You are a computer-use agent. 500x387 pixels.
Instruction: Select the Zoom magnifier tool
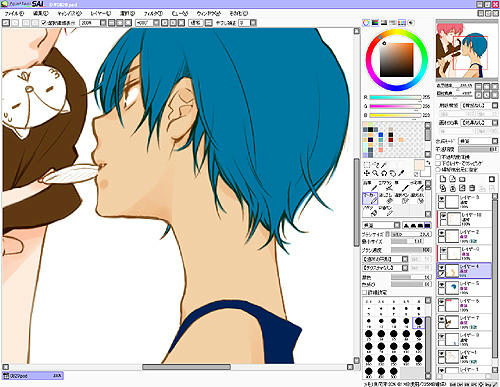point(375,173)
